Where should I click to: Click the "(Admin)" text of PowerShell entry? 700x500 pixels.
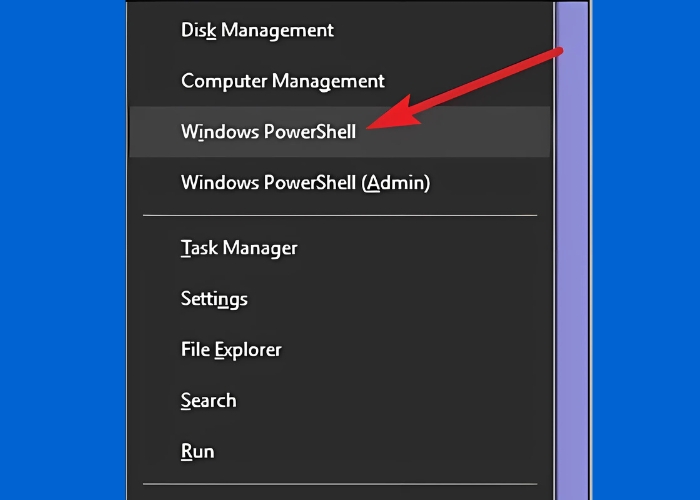tap(396, 183)
